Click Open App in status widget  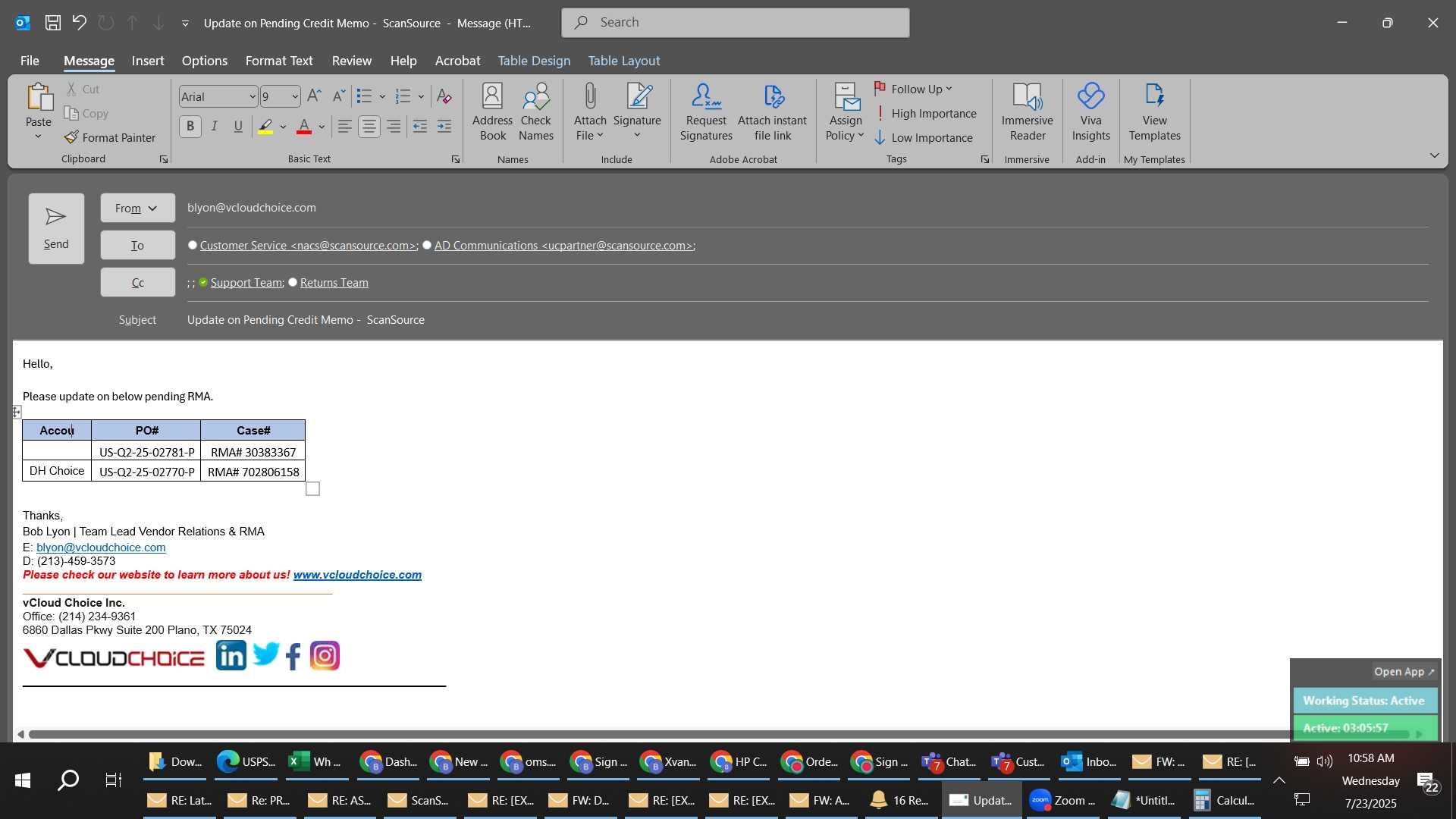pos(1404,672)
